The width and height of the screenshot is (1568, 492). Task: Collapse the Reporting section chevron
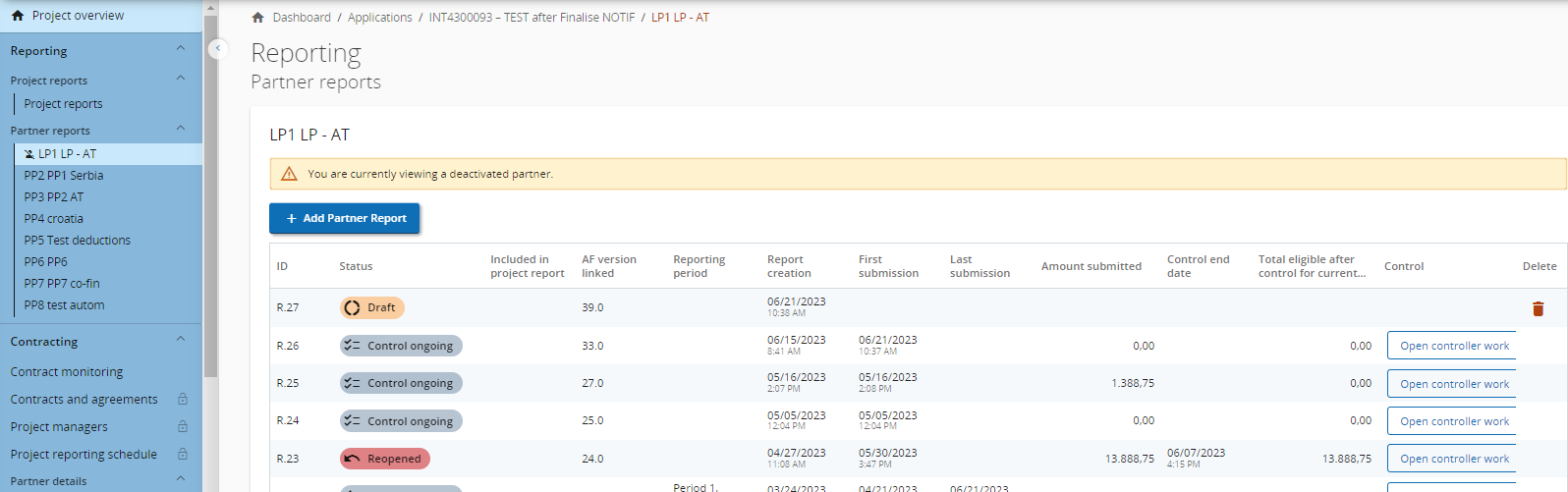180,49
